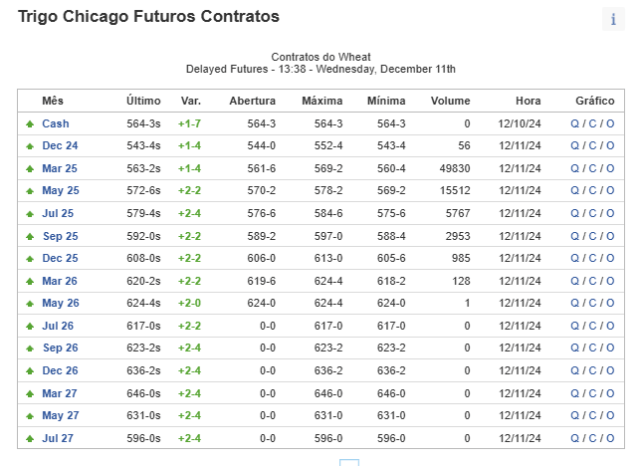The width and height of the screenshot is (640, 466).
Task: Open the Cash contract link
Action: tap(56, 124)
